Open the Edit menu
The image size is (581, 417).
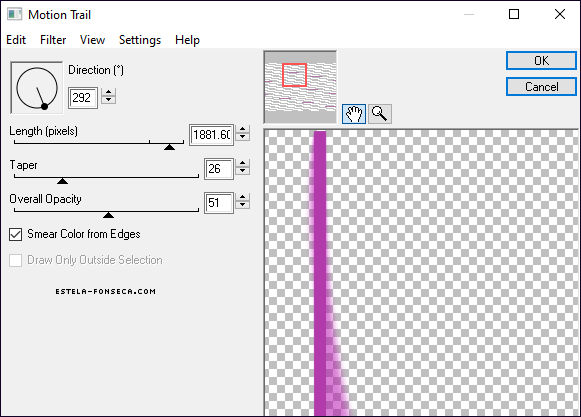16,40
